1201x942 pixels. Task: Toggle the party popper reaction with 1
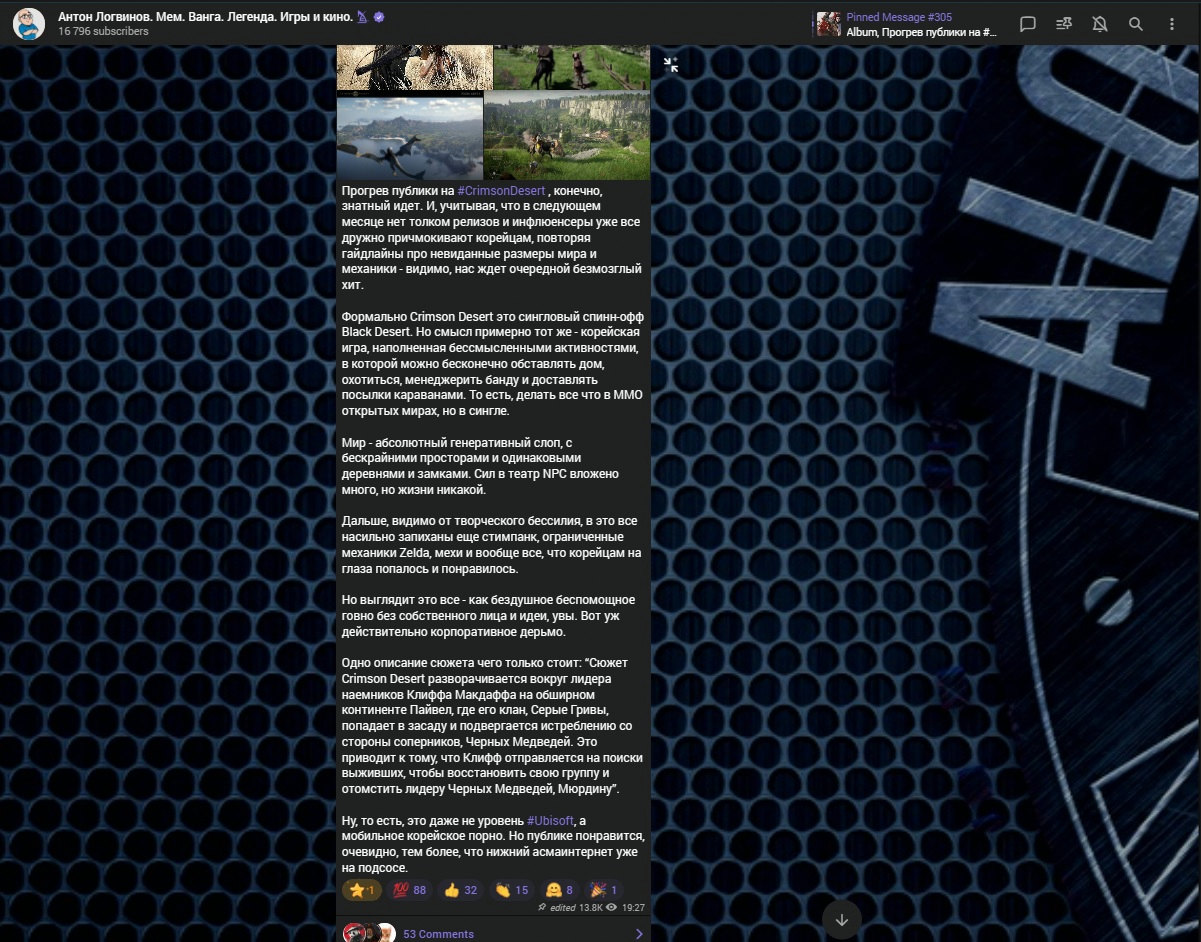tap(604, 890)
